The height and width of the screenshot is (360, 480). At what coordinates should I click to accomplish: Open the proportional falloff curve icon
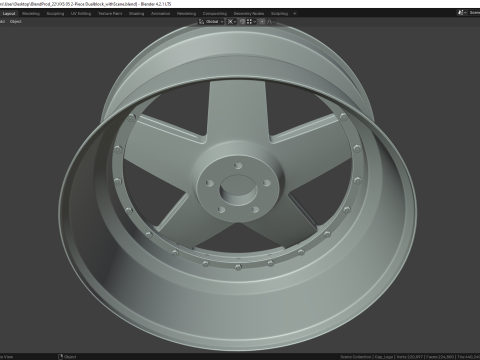coord(269,22)
